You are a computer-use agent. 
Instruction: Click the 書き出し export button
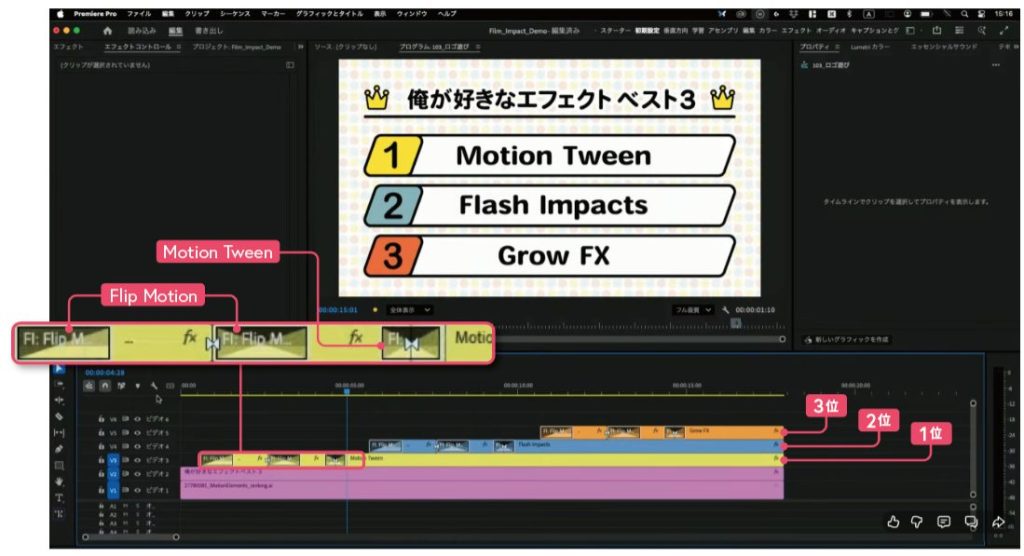pos(209,31)
